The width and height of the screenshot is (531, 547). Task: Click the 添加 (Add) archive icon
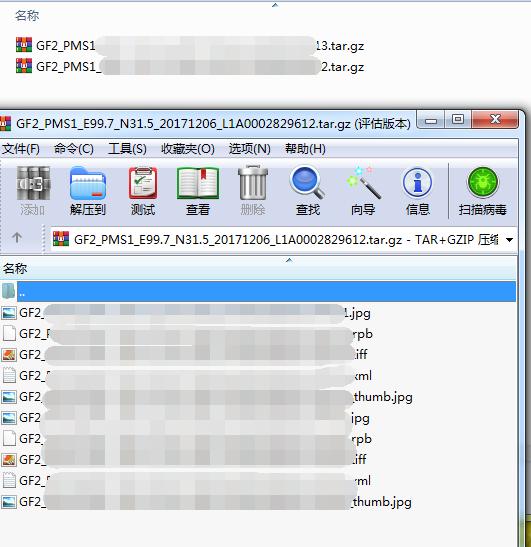coord(33,191)
